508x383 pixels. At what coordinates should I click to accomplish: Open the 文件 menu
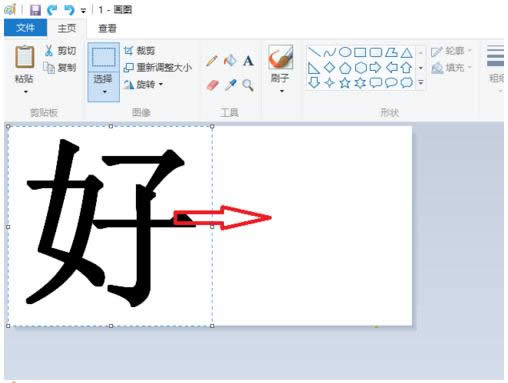25,28
